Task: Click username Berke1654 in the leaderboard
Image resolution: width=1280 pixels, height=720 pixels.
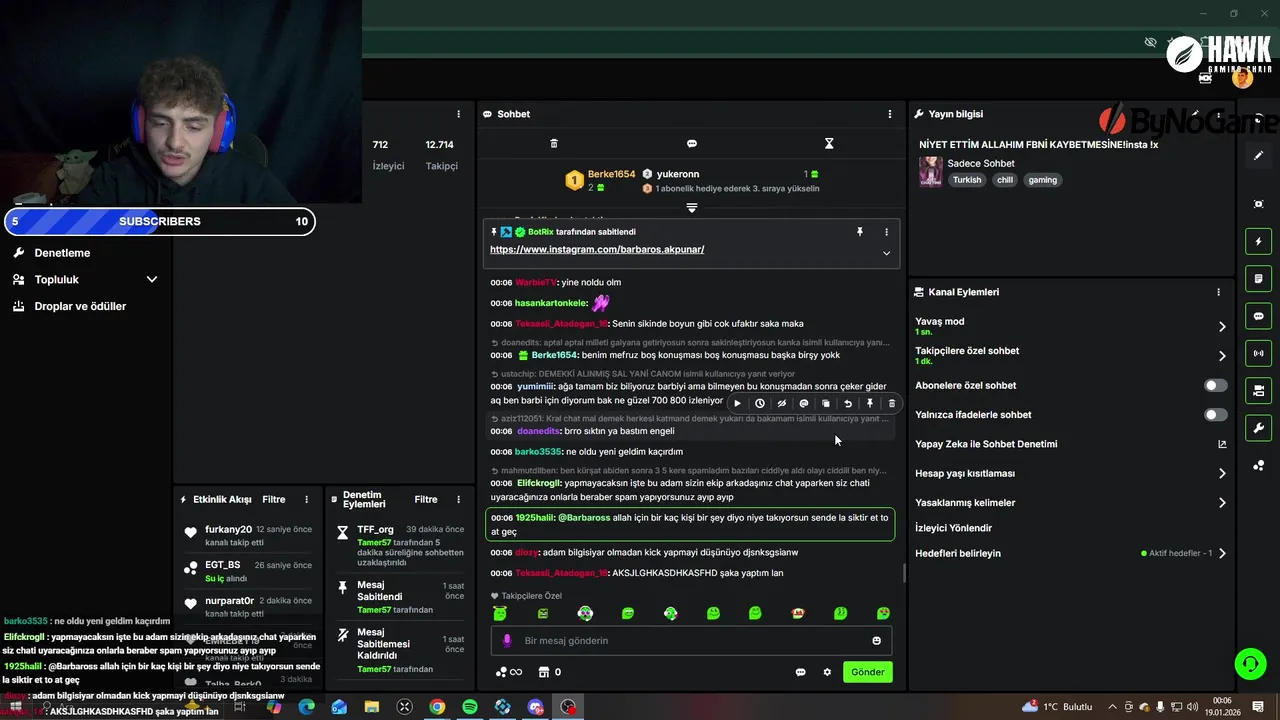Action: (x=611, y=174)
